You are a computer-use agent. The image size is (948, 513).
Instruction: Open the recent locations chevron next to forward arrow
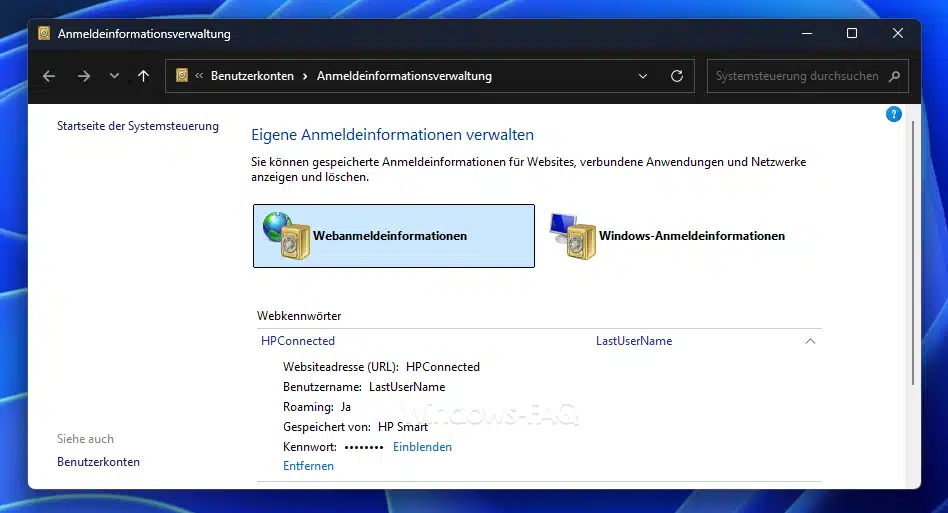[114, 76]
